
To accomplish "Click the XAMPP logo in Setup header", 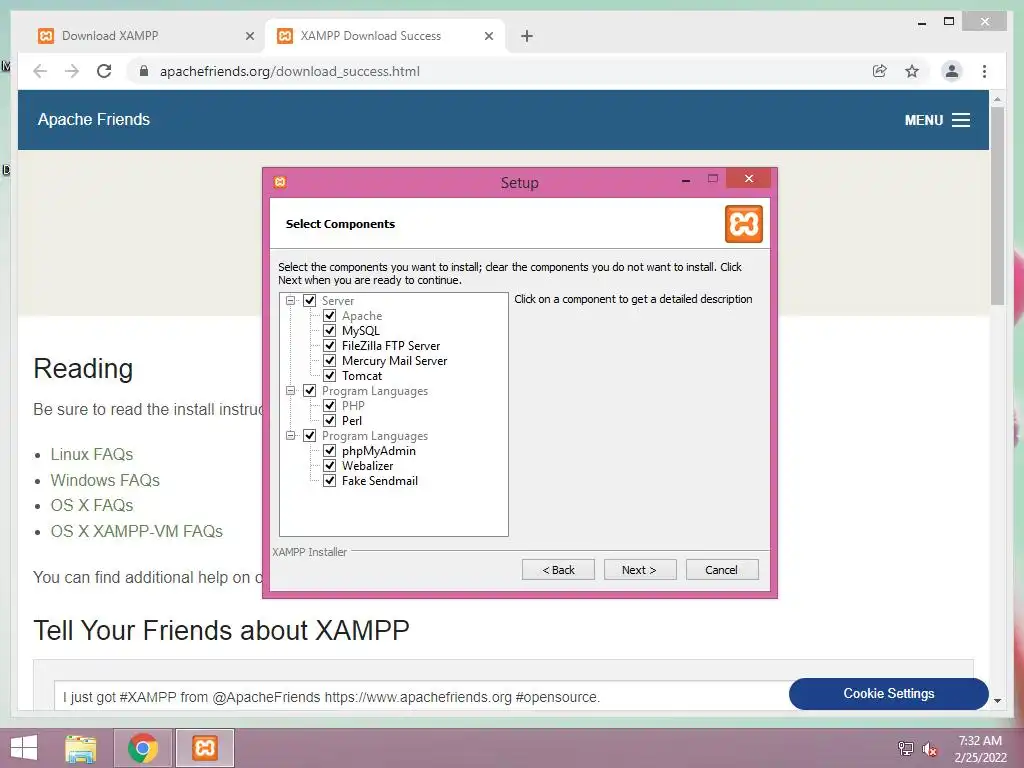I will click(x=744, y=224).
